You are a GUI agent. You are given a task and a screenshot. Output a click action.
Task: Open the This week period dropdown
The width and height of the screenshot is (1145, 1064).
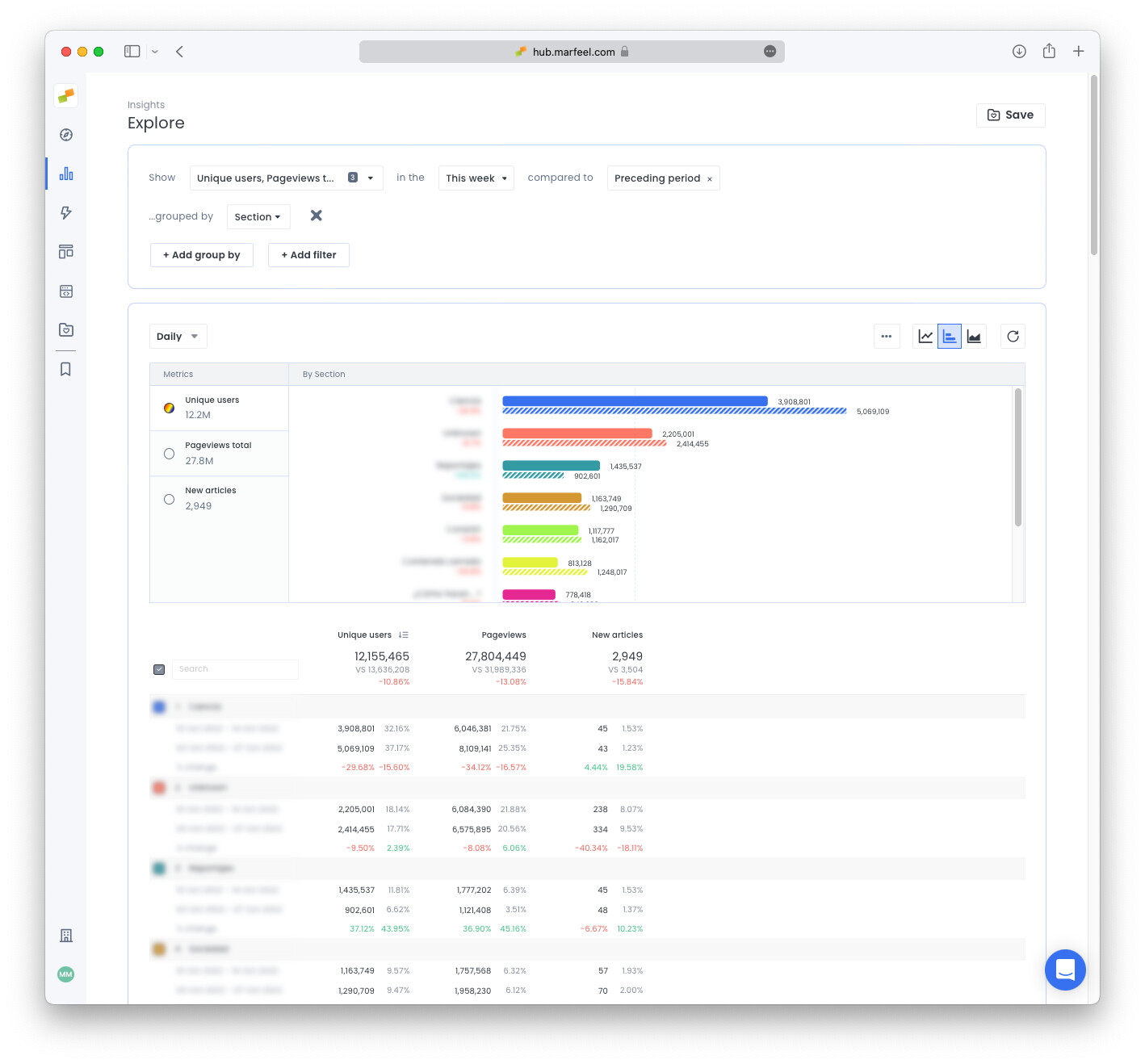click(476, 178)
